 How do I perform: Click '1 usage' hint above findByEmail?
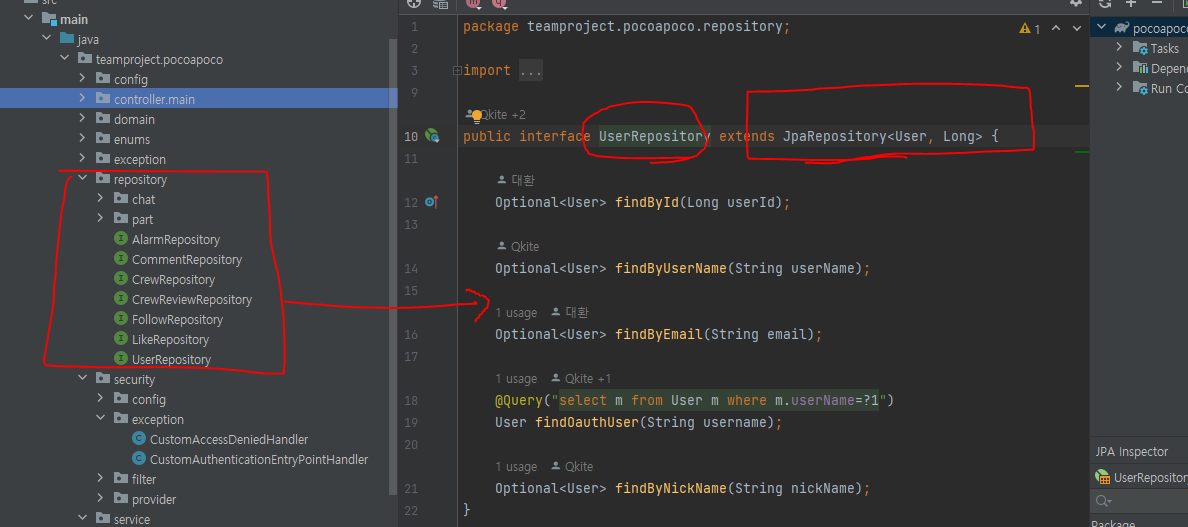(x=516, y=313)
